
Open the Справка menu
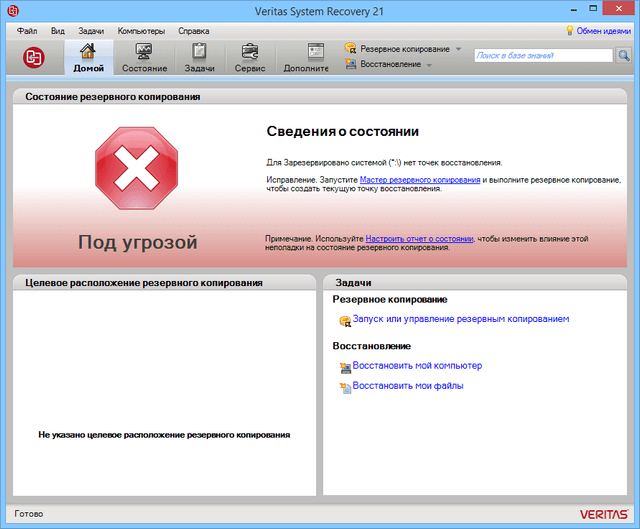(193, 31)
